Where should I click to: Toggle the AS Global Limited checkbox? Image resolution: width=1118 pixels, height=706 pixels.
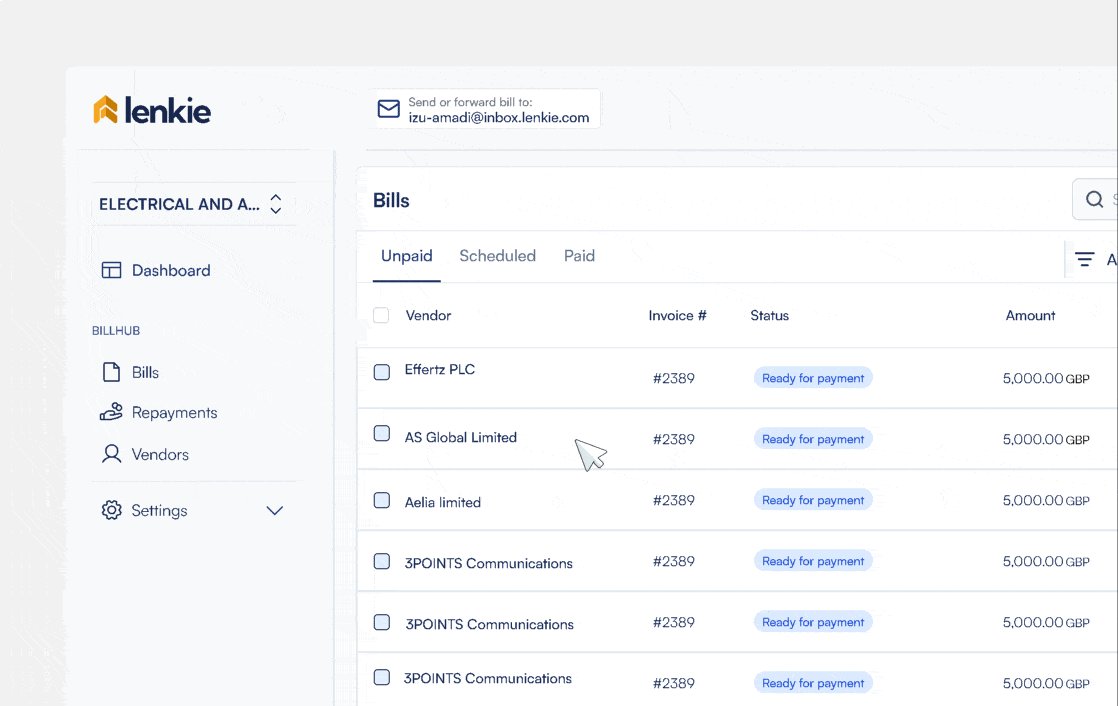coord(381,433)
